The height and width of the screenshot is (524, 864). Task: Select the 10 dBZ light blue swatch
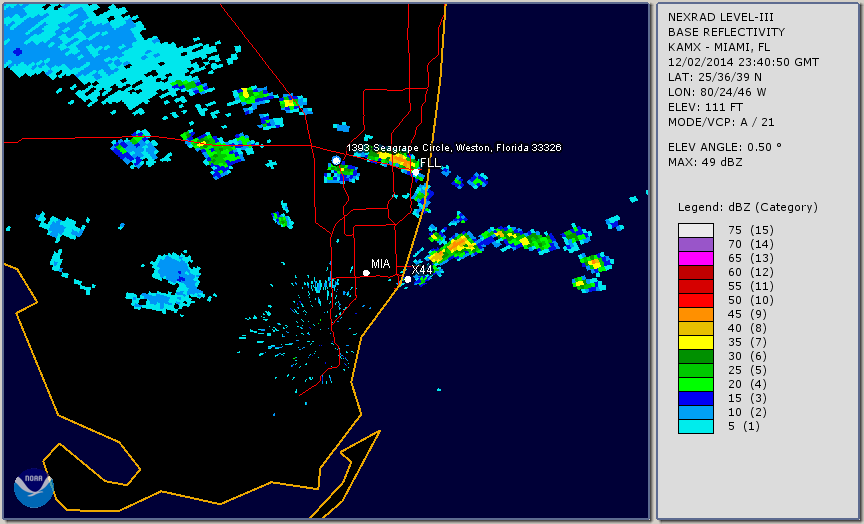pyautogui.click(x=696, y=413)
